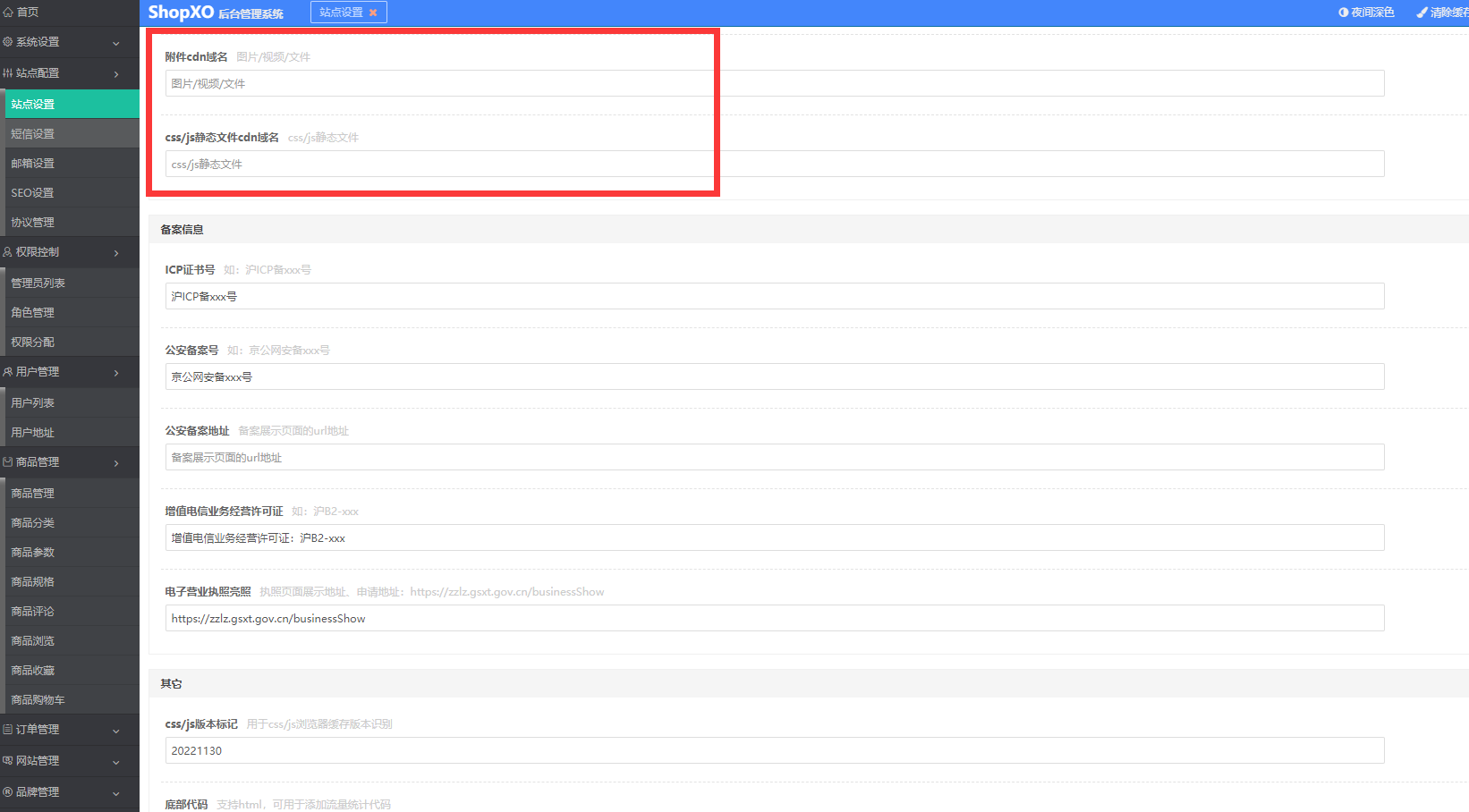Expand 订单管理 chevron
Image resolution: width=1469 pixels, height=812 pixels.
point(116,731)
